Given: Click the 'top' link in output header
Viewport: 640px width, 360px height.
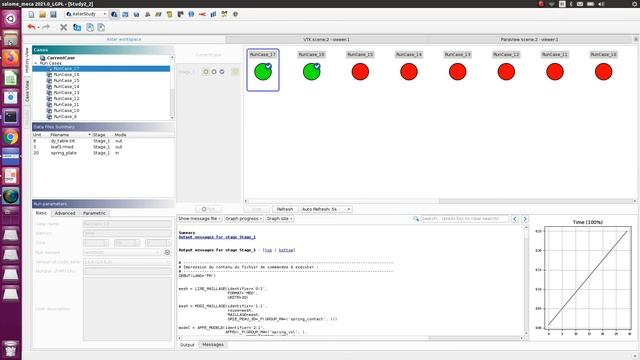Looking at the screenshot, I should (268, 250).
